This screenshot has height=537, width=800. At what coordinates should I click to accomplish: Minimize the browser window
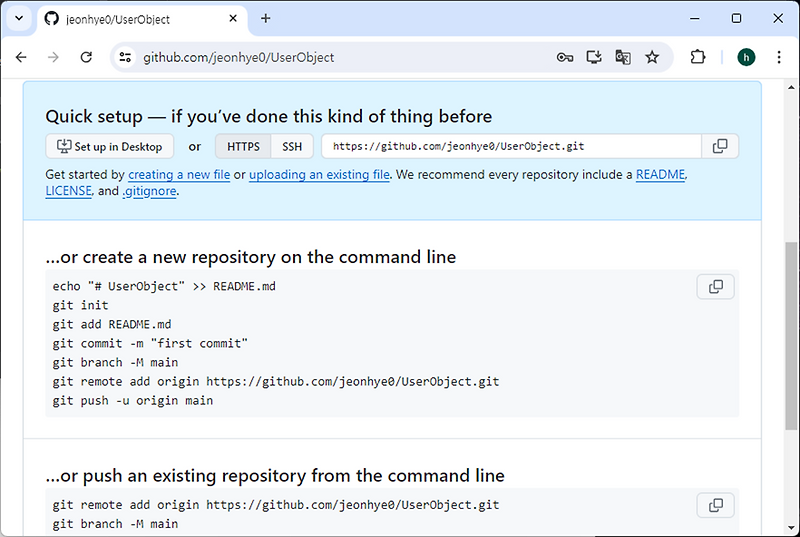click(694, 18)
